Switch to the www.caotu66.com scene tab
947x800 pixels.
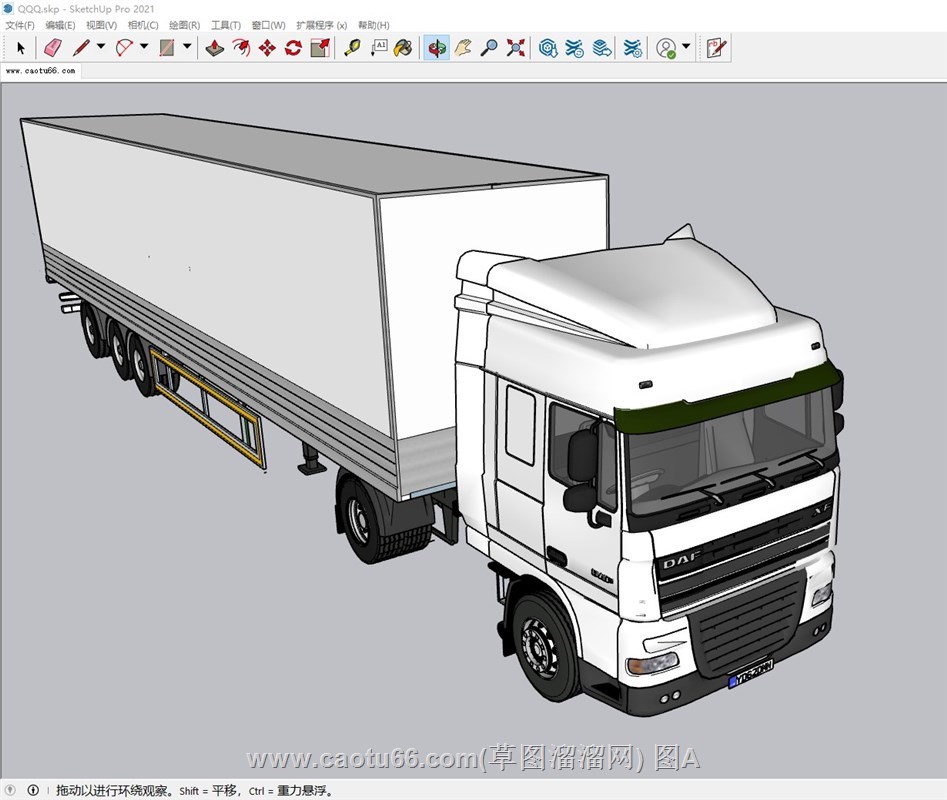(x=40, y=71)
